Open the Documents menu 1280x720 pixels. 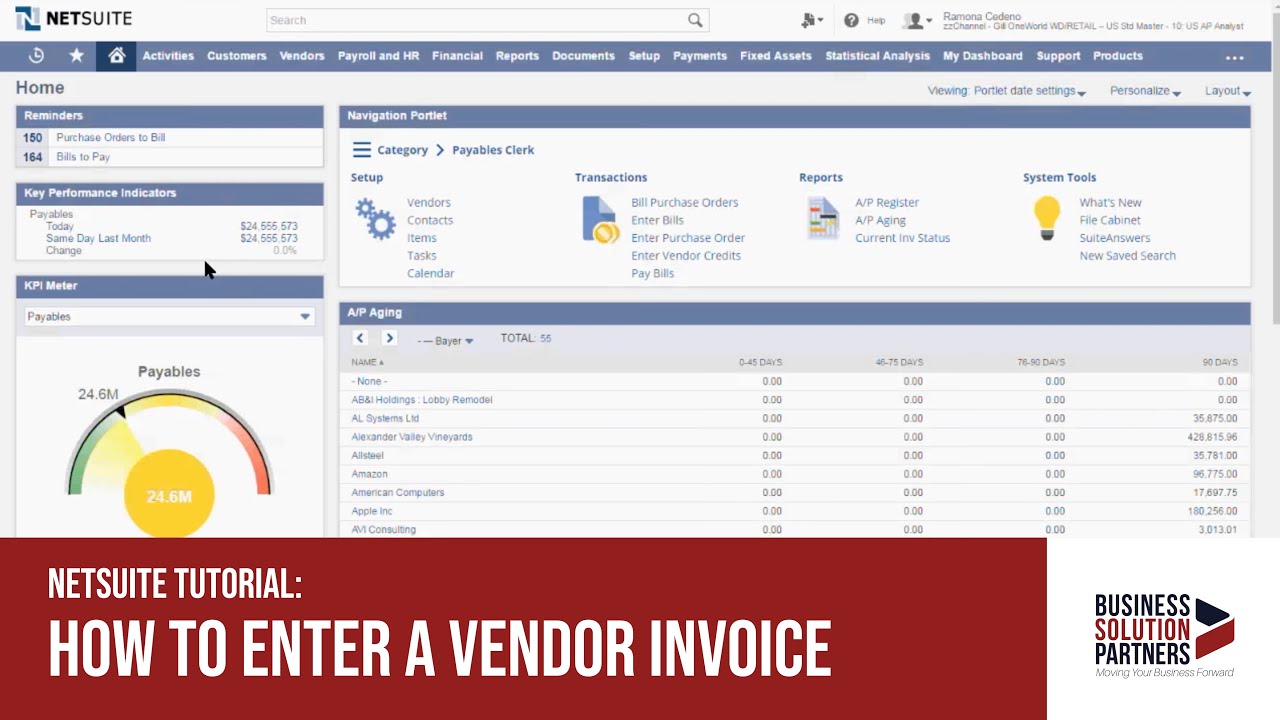tap(583, 56)
